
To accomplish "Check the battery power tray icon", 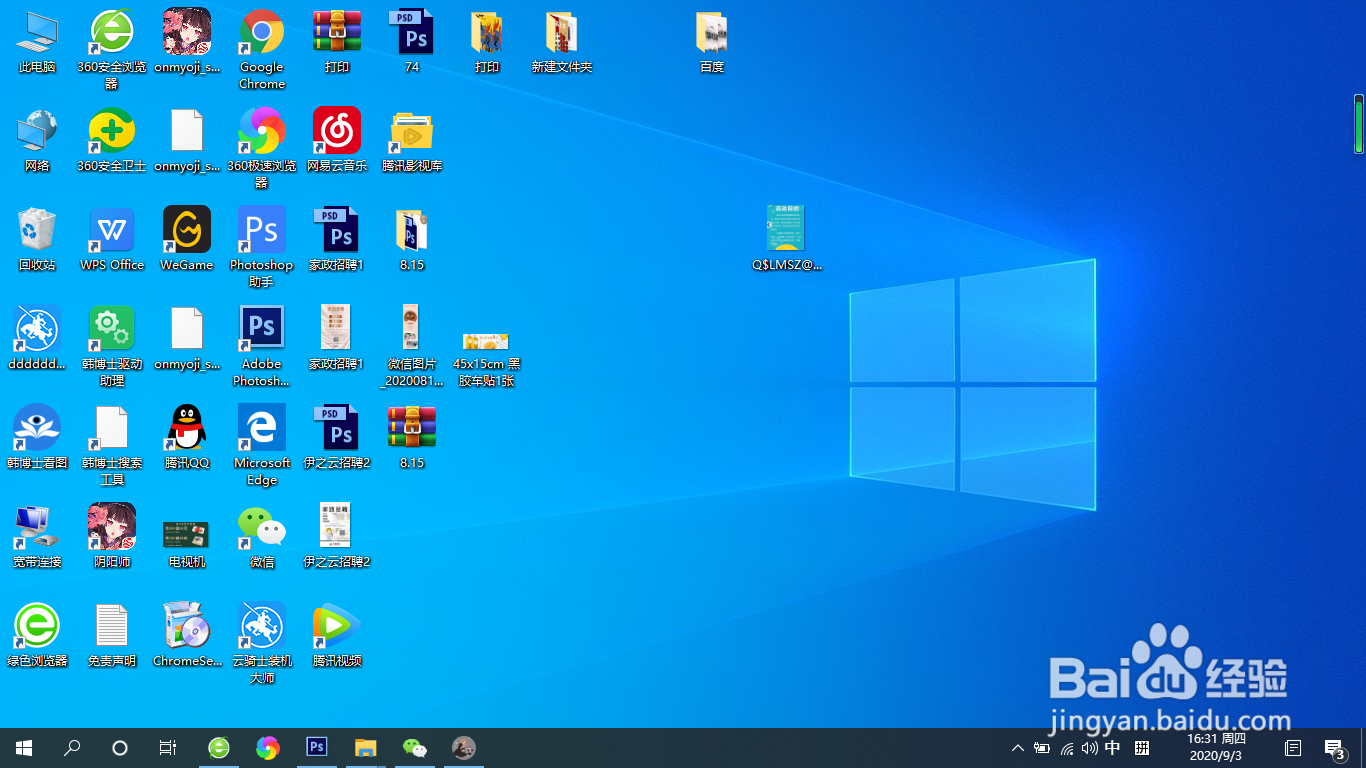I will click(x=1042, y=748).
